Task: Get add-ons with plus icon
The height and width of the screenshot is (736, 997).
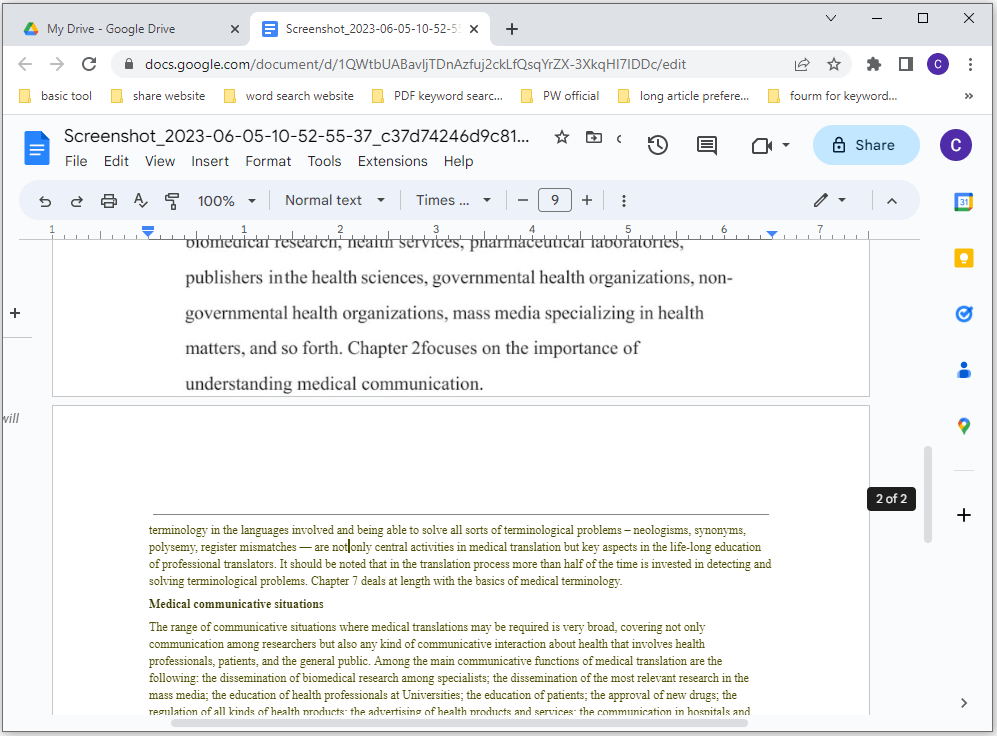Action: coord(964,515)
